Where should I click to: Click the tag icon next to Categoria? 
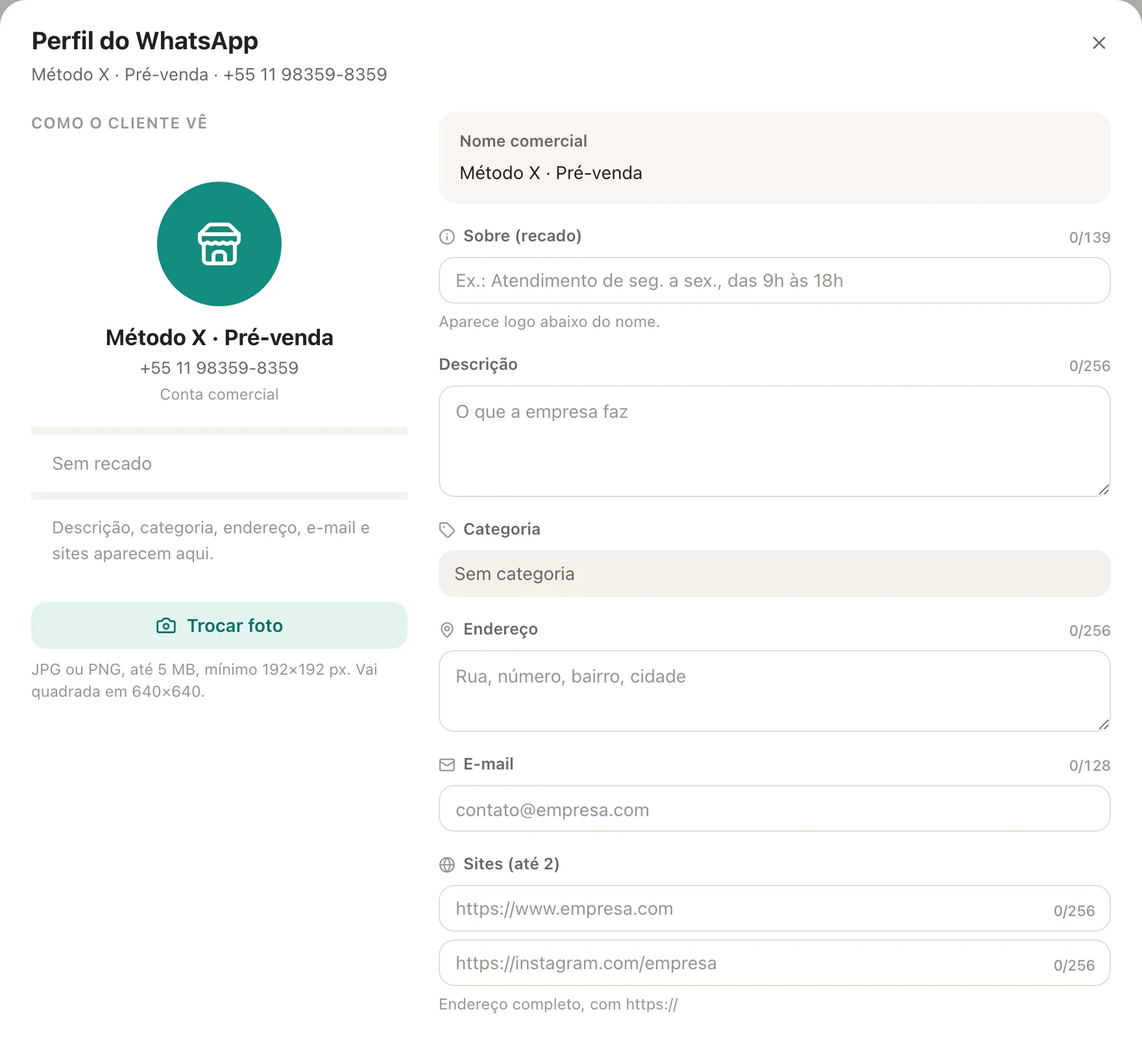pos(447,530)
